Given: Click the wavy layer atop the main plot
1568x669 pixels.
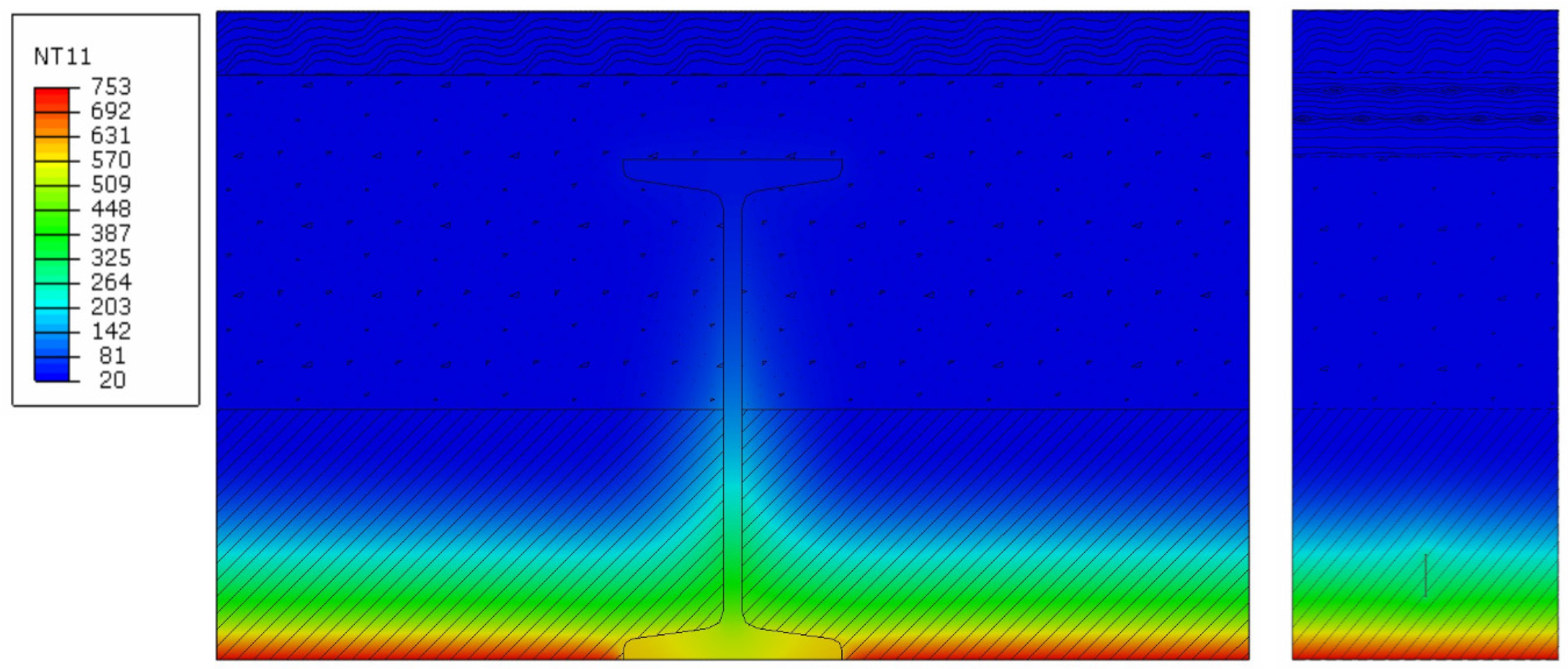Looking at the screenshot, I should coord(732,43).
